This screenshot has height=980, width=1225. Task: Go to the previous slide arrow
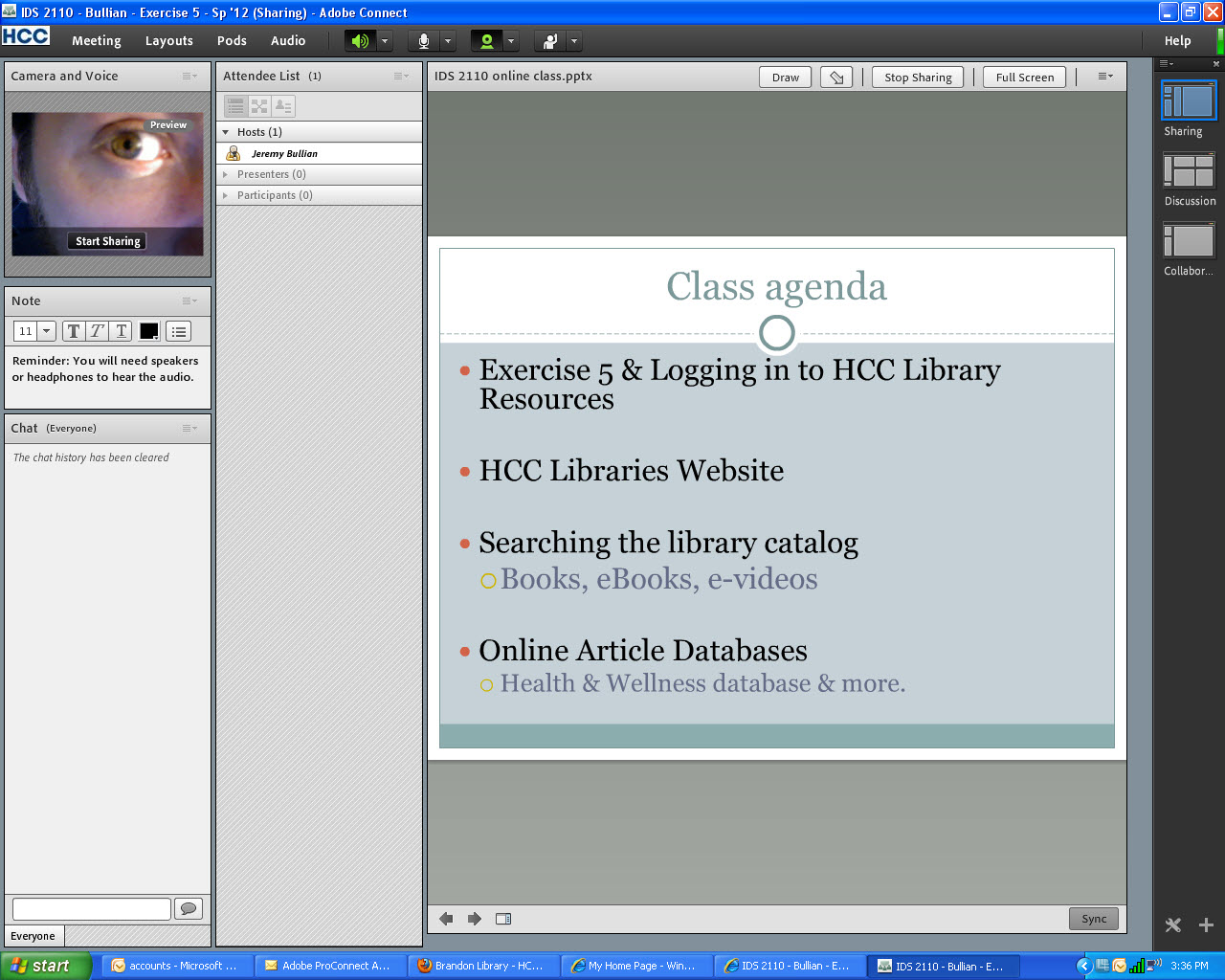pyautogui.click(x=446, y=919)
